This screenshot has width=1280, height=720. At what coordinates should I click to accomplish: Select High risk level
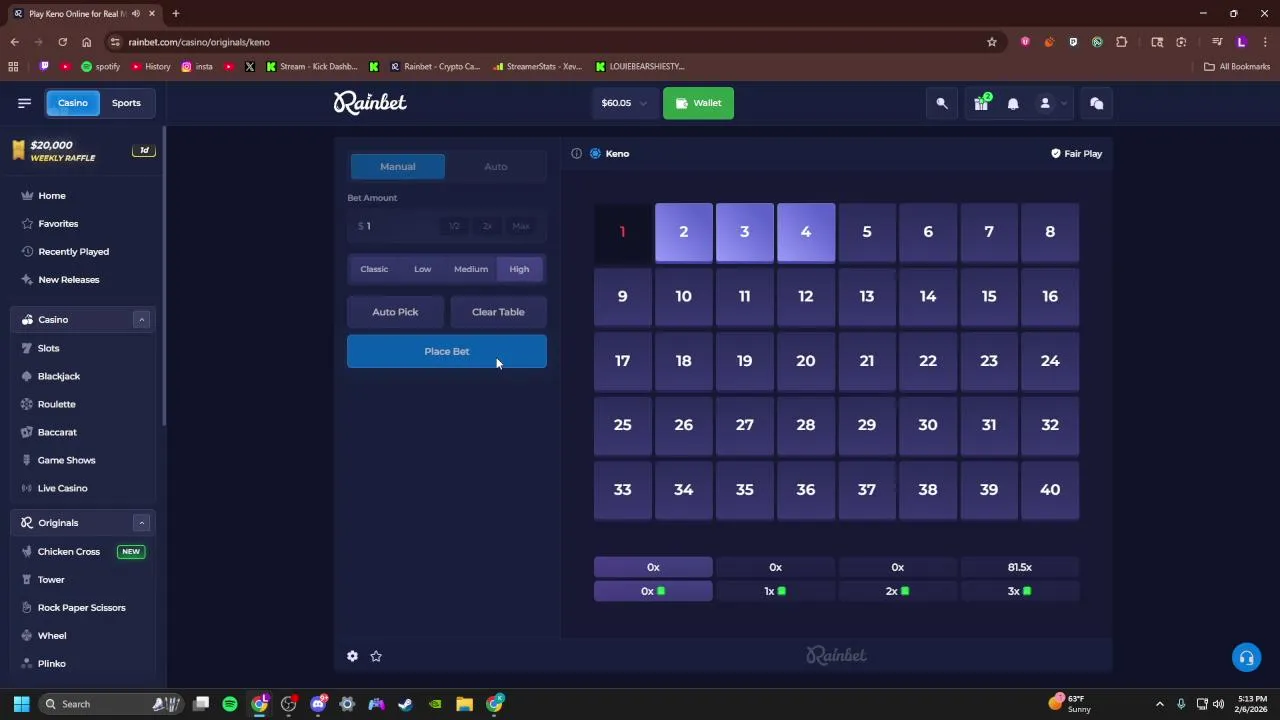pyautogui.click(x=519, y=269)
